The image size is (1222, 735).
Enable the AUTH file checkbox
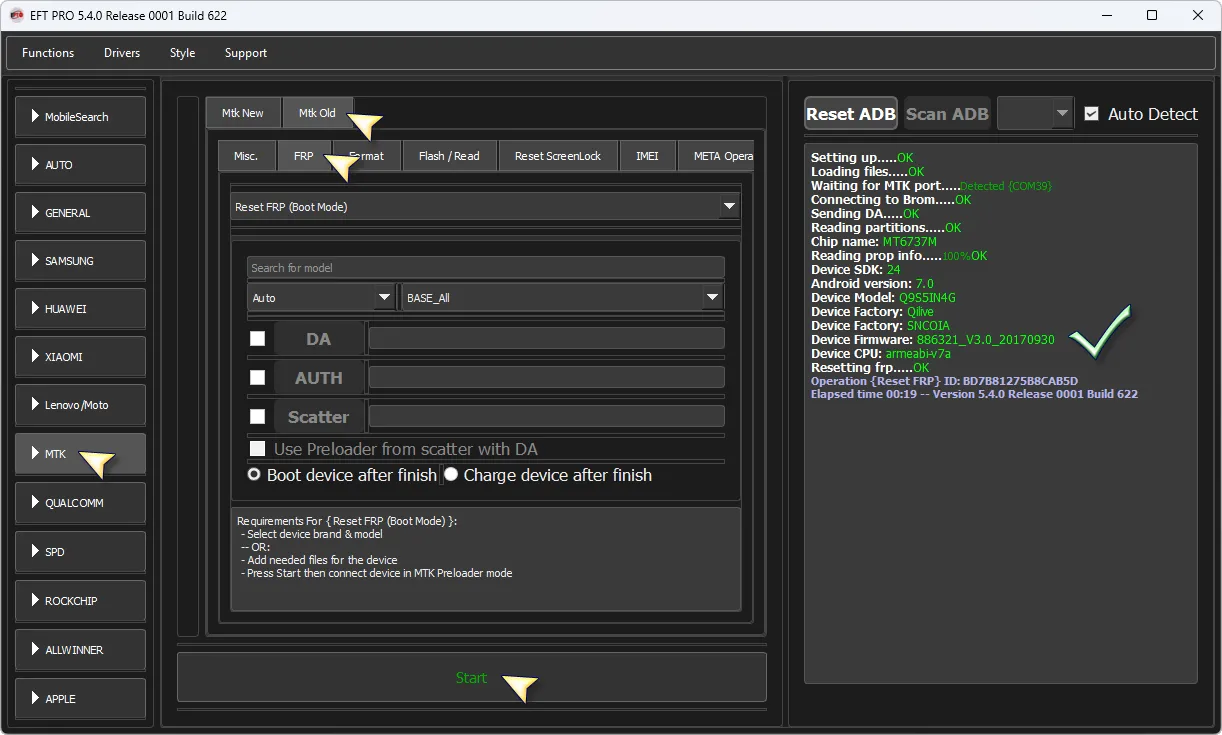point(258,378)
